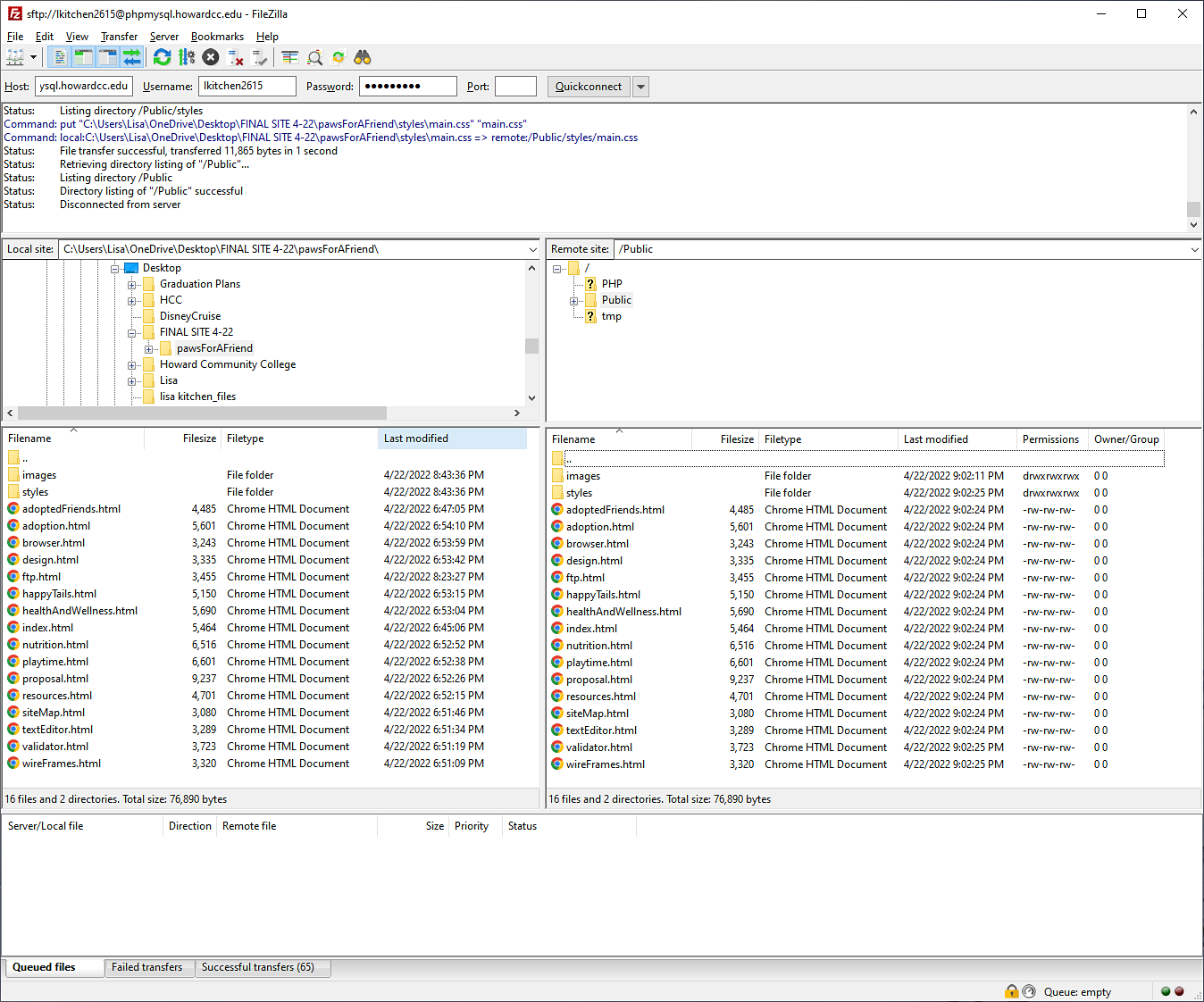Refresh the file and folder lists
The width and height of the screenshot is (1204, 1002).
coord(162,56)
